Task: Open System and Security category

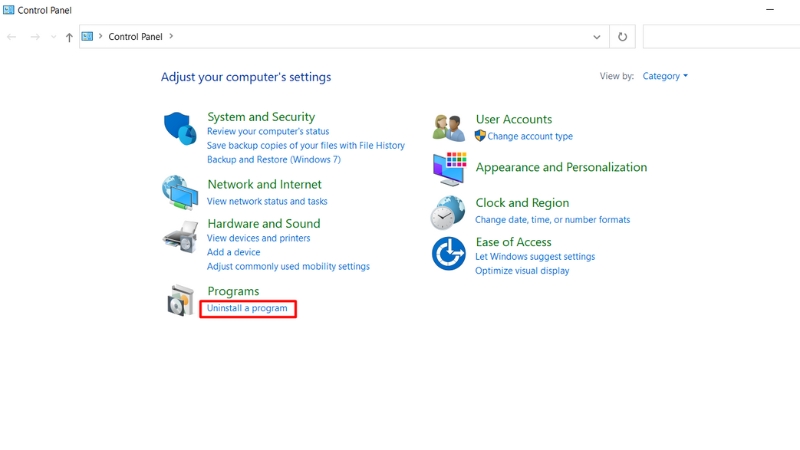Action: (x=261, y=117)
